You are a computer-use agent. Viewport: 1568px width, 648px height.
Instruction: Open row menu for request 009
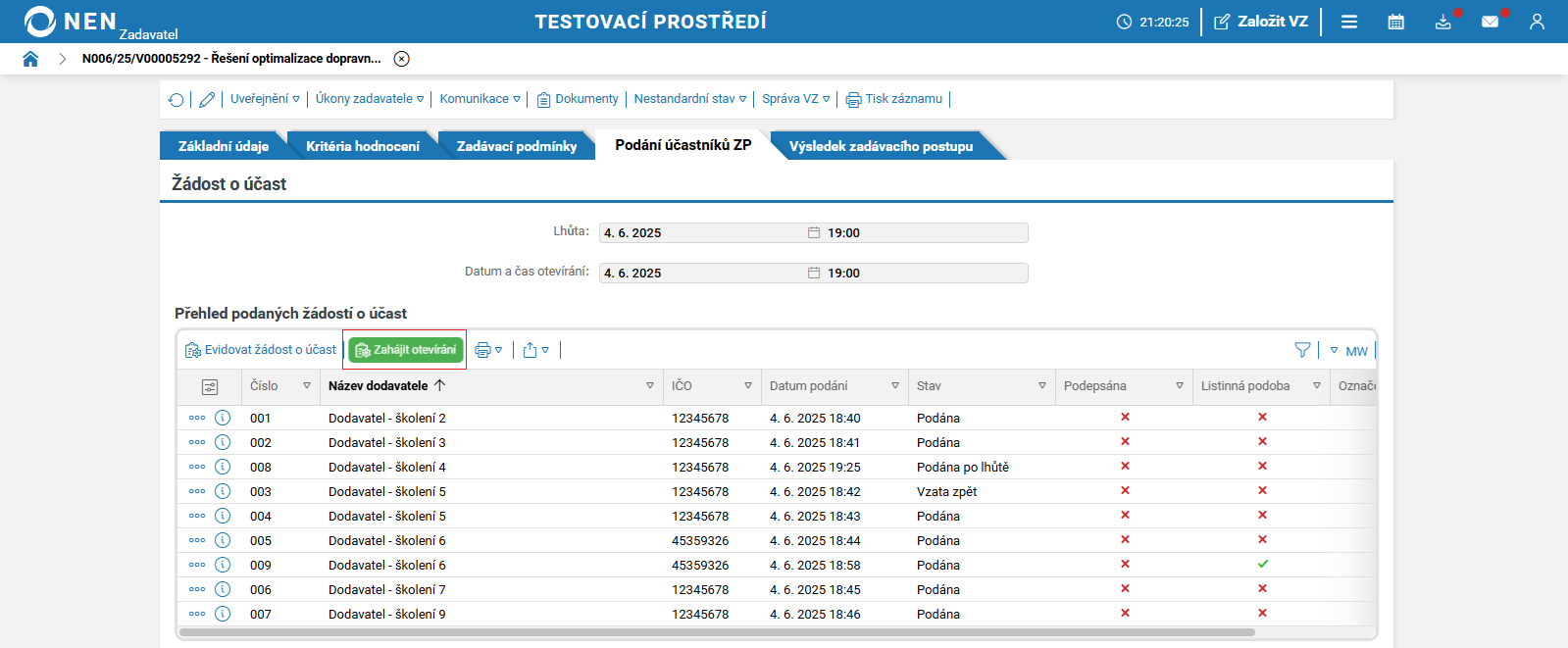(197, 565)
